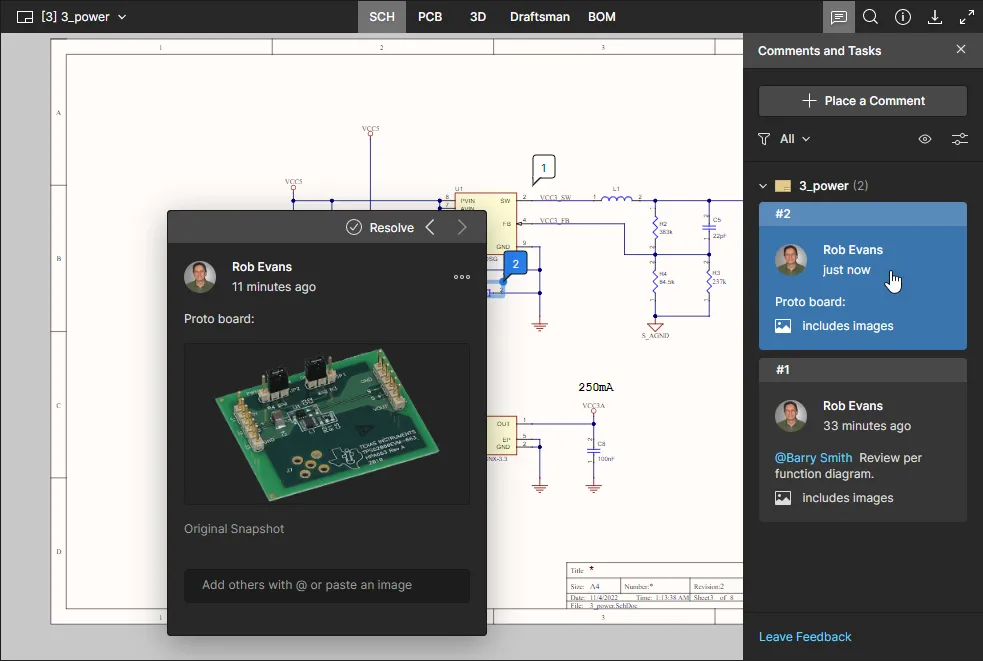Open the three-dot comment options menu
The height and width of the screenshot is (661, 983).
click(x=462, y=277)
